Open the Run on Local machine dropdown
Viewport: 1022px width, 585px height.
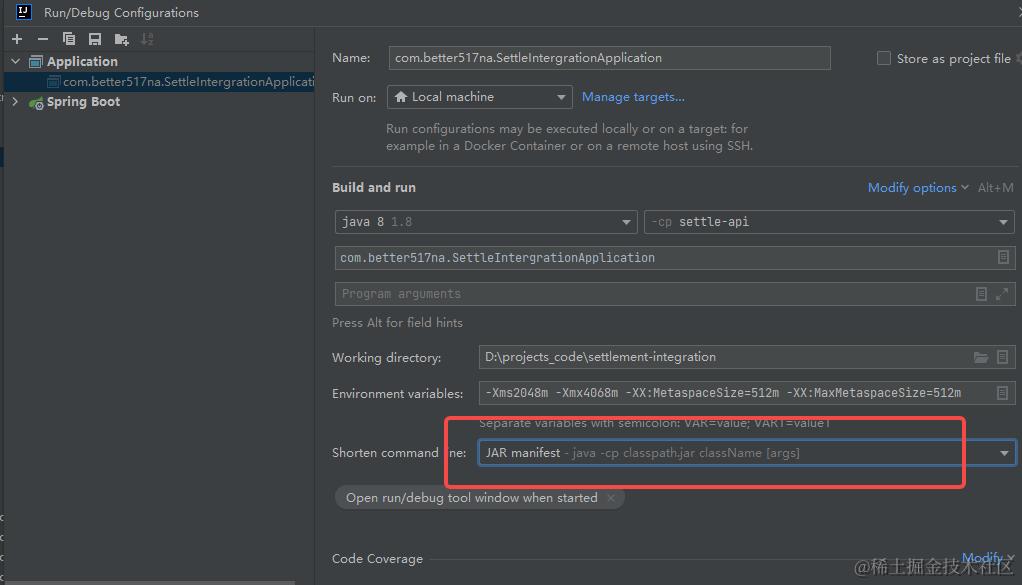pos(561,97)
